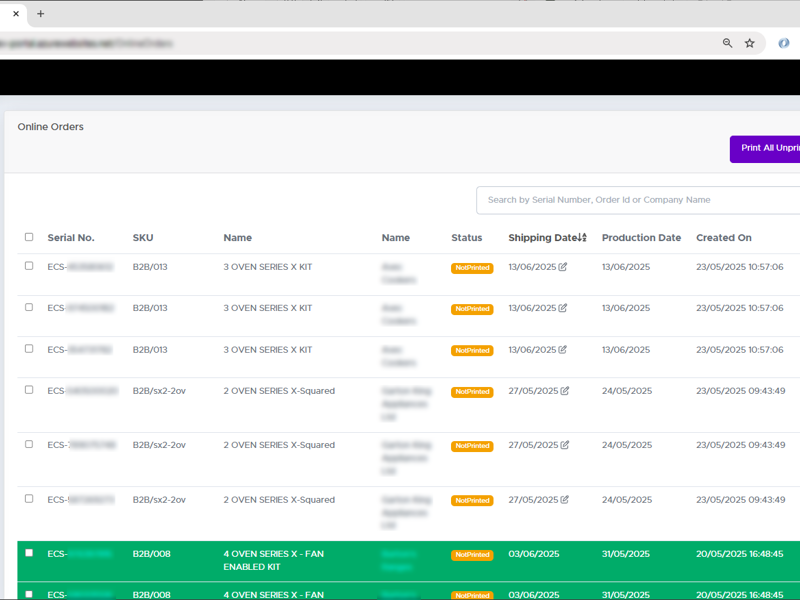Close the current browser tab
Image resolution: width=800 pixels, height=600 pixels.
coord(16,14)
